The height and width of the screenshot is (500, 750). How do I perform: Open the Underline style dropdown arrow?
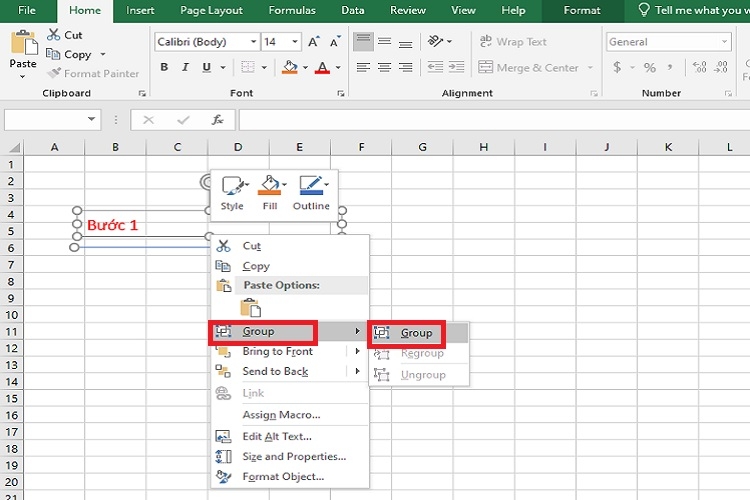(x=223, y=67)
